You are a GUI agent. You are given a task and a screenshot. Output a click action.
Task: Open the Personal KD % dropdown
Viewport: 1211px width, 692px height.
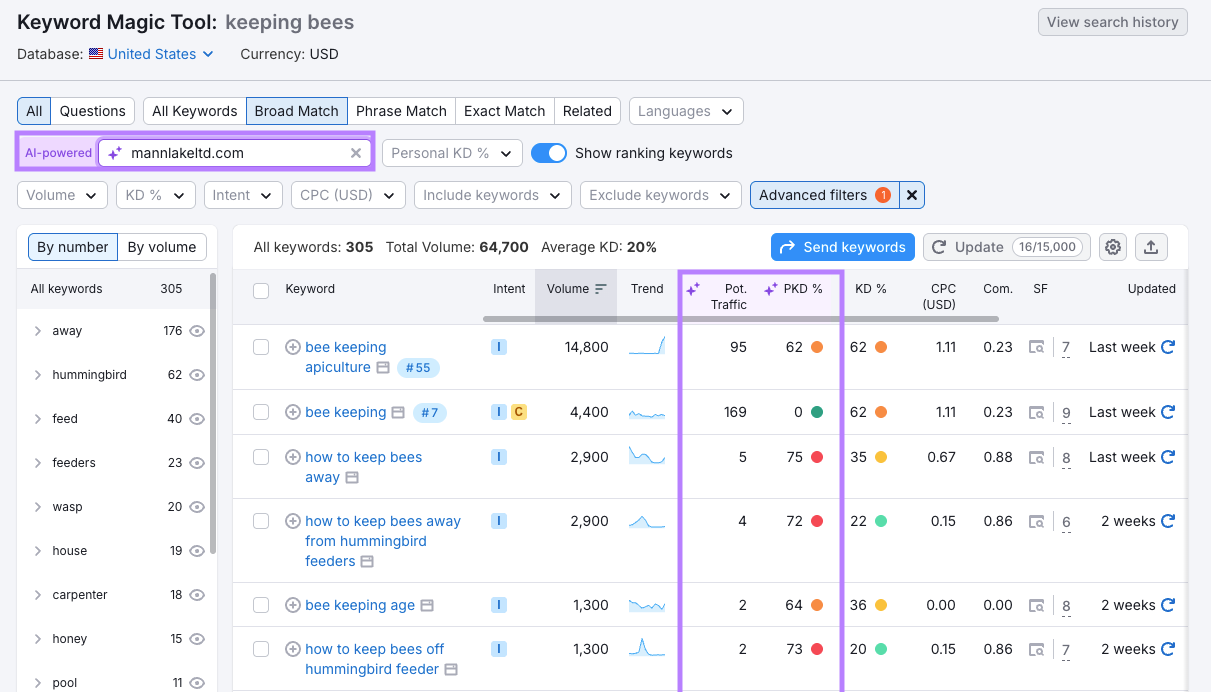coord(452,153)
